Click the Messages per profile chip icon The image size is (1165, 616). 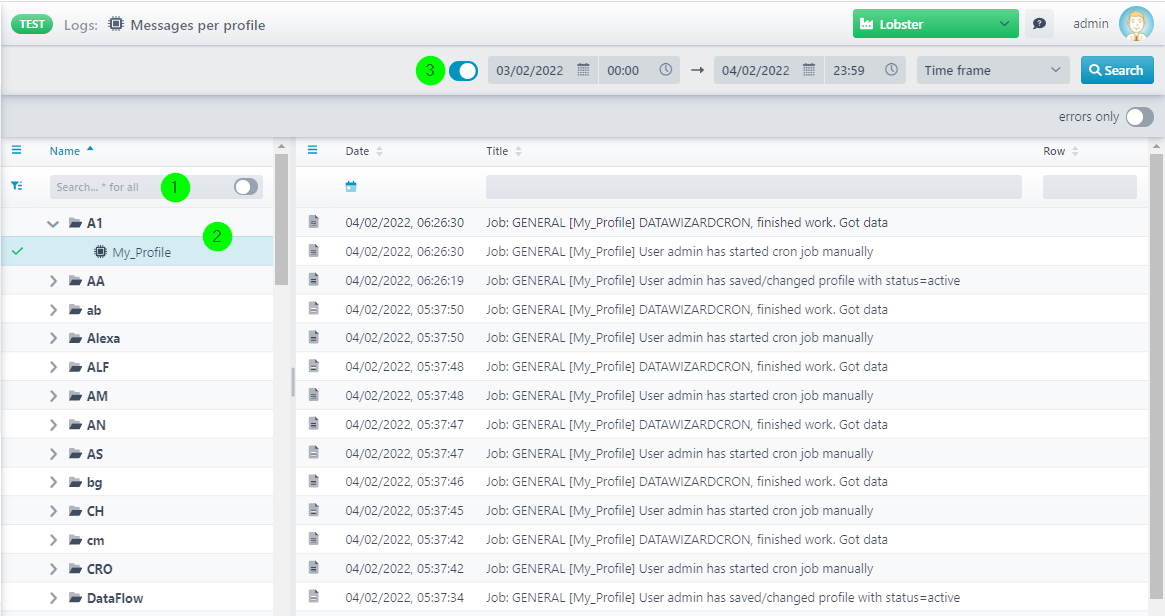(116, 24)
